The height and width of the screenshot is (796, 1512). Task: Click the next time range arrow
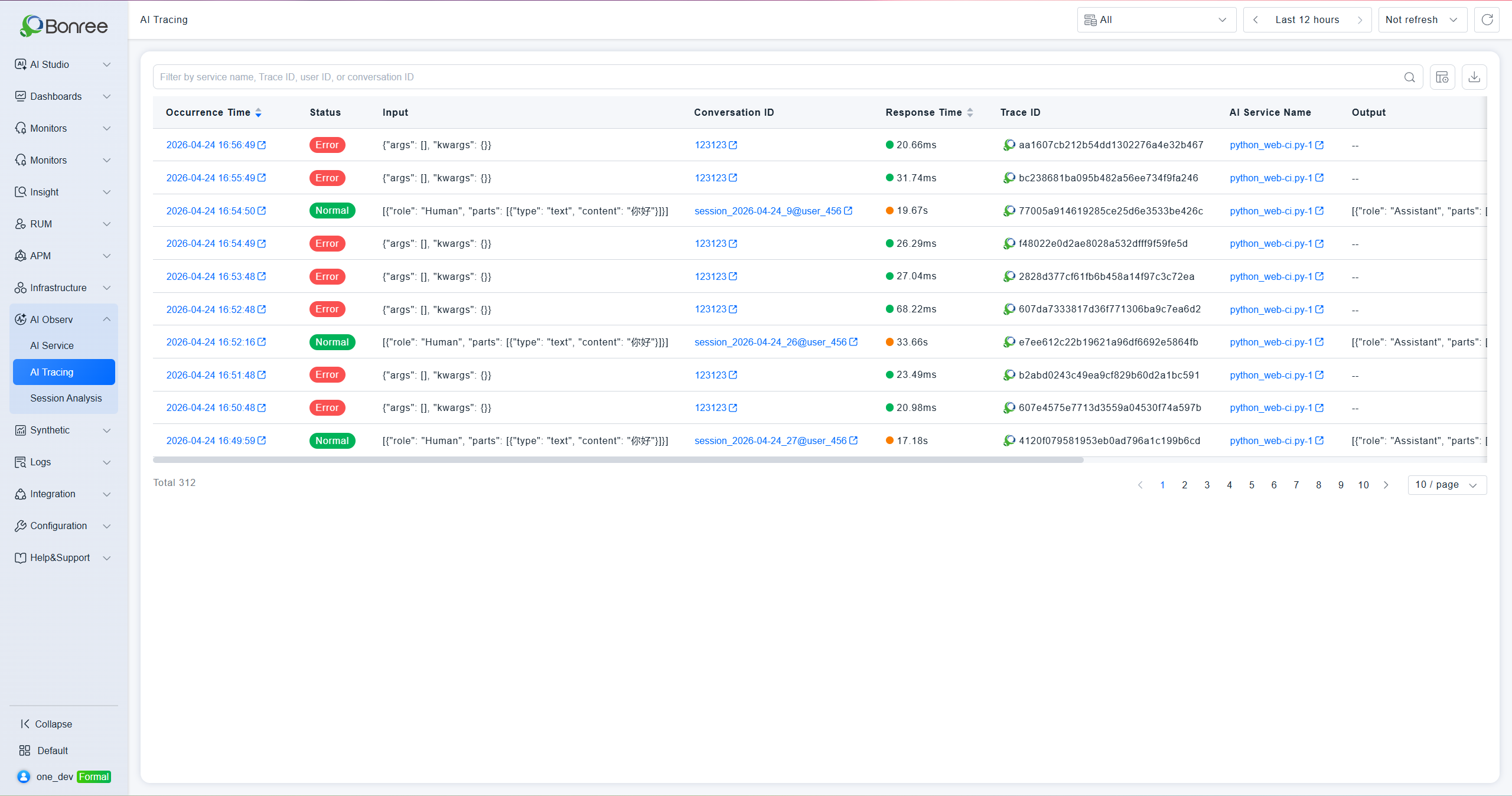pos(1360,20)
